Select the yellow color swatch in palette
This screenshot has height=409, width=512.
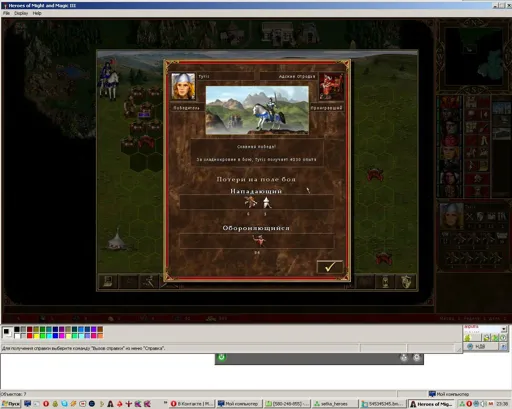(36, 336)
